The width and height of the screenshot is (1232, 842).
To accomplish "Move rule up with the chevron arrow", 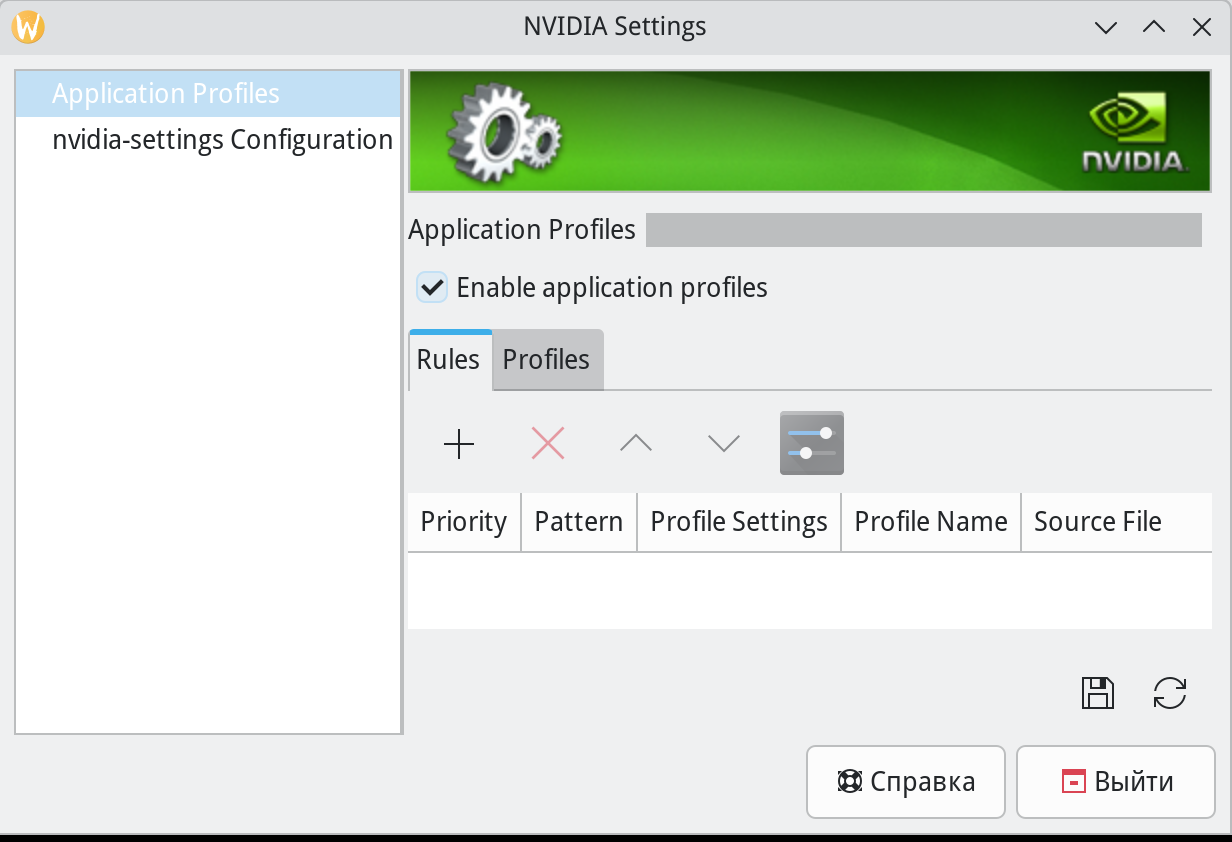I will pyautogui.click(x=636, y=443).
